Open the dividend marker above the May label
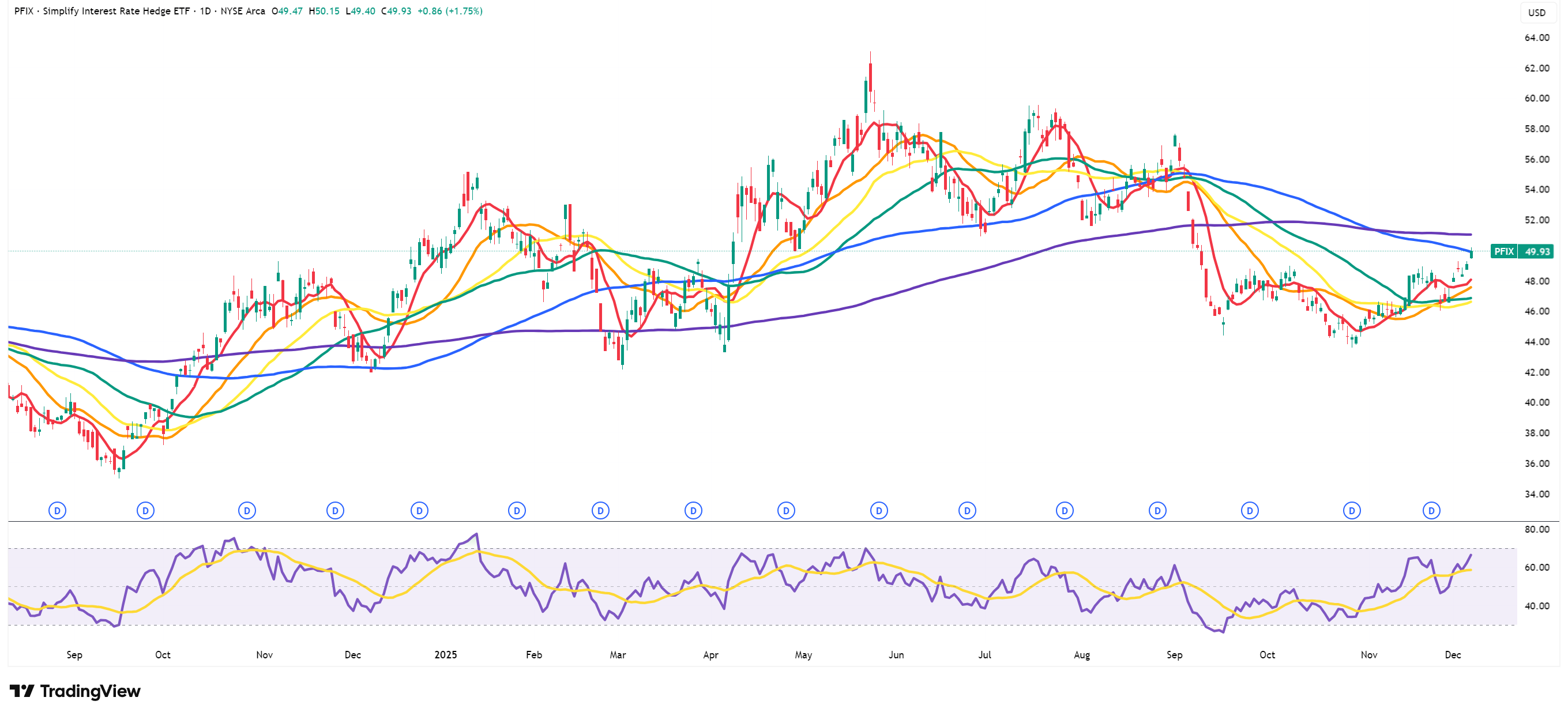 pyautogui.click(x=787, y=510)
